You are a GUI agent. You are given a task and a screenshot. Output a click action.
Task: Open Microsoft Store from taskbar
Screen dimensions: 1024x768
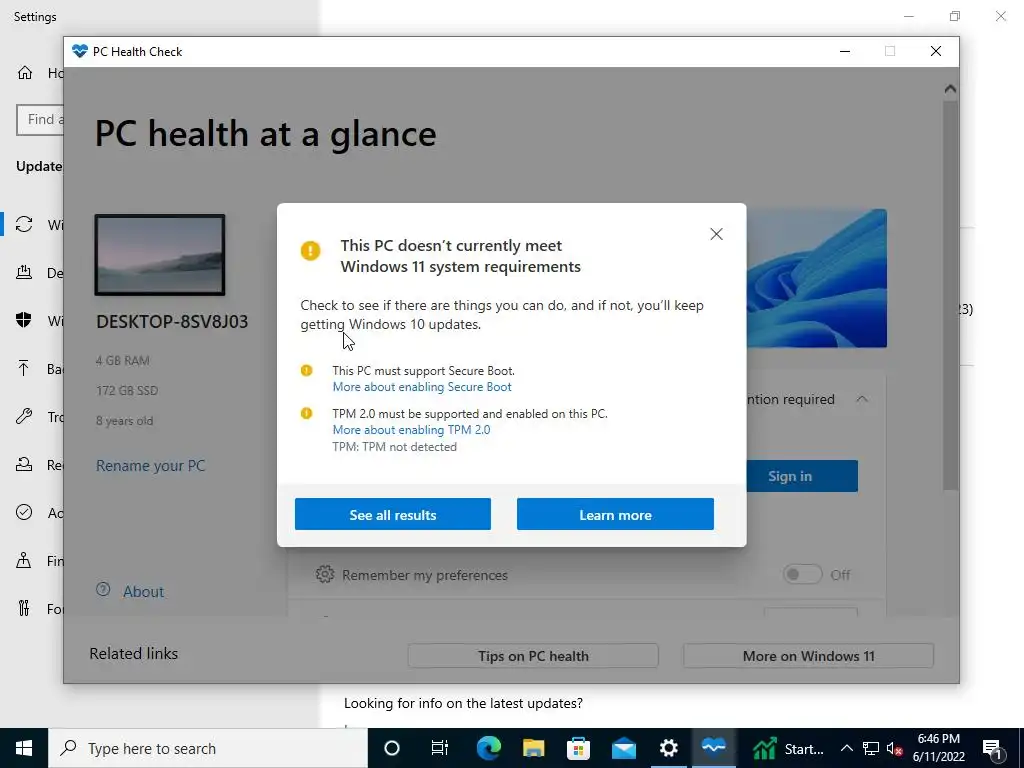pos(579,748)
